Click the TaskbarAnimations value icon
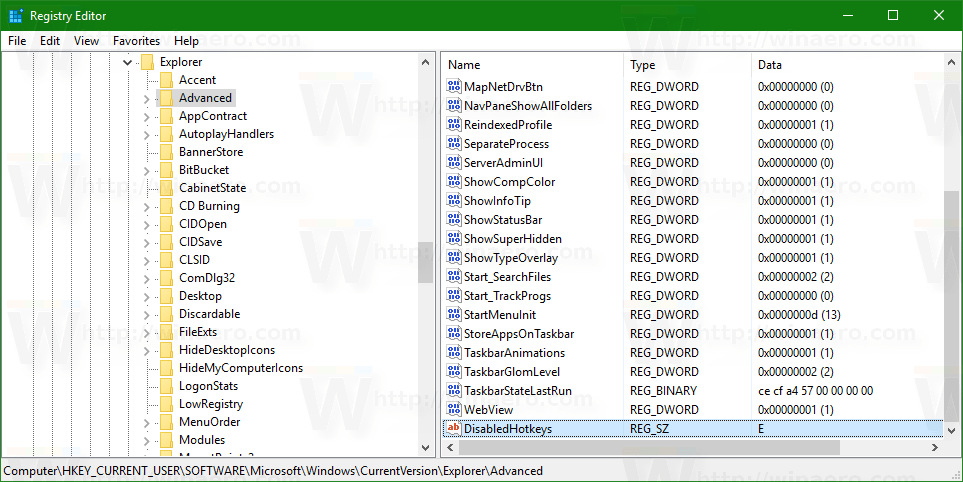Image resolution: width=963 pixels, height=482 pixels. click(x=454, y=353)
